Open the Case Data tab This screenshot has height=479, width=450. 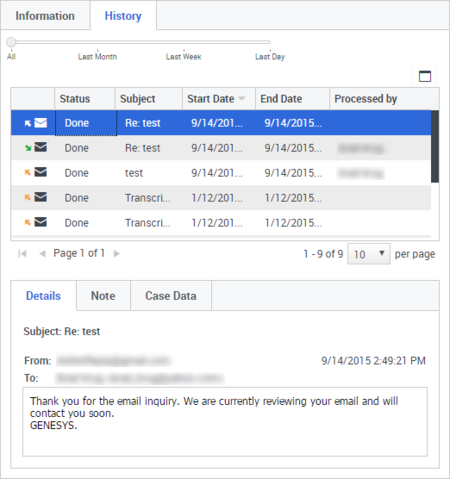click(171, 296)
